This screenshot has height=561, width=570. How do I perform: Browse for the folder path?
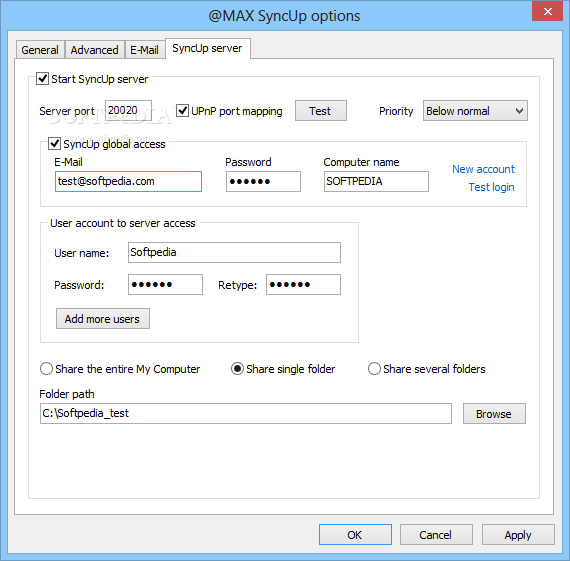pyautogui.click(x=494, y=414)
